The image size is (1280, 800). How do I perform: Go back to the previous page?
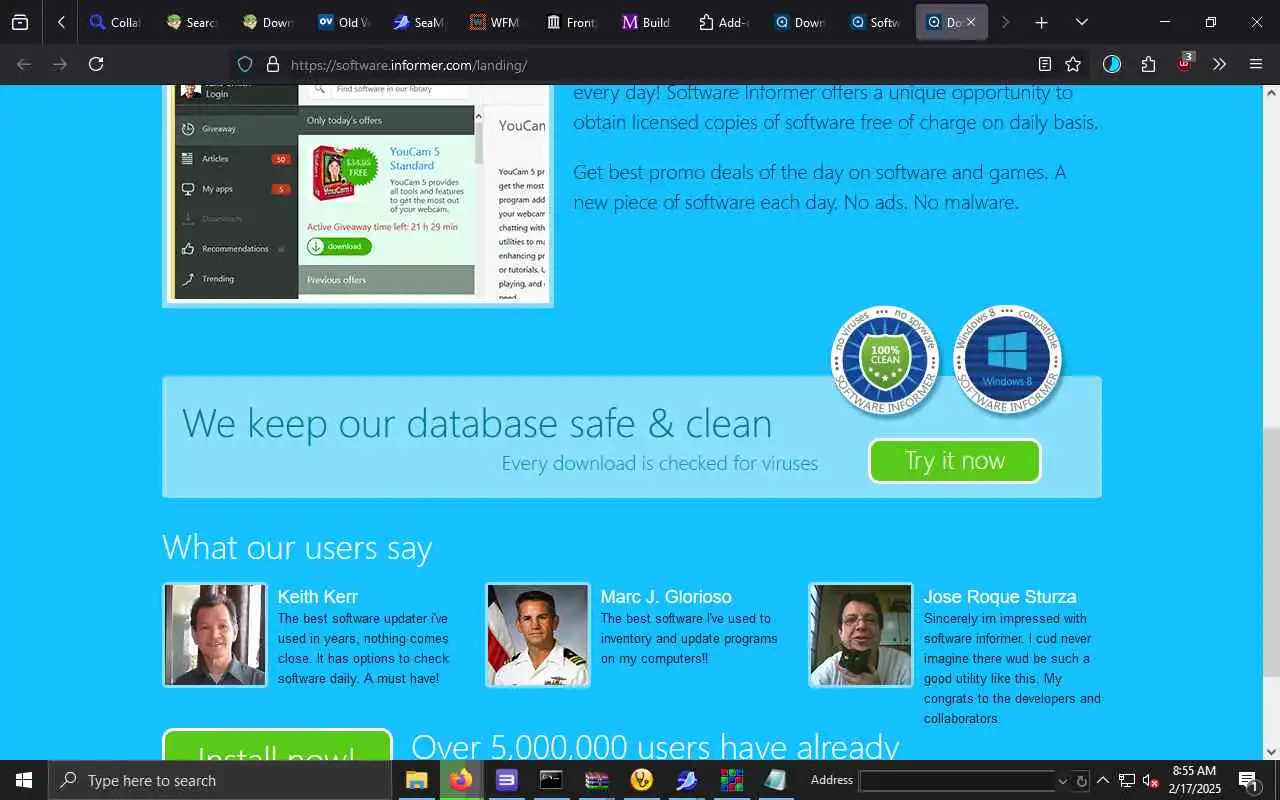tap(24, 64)
